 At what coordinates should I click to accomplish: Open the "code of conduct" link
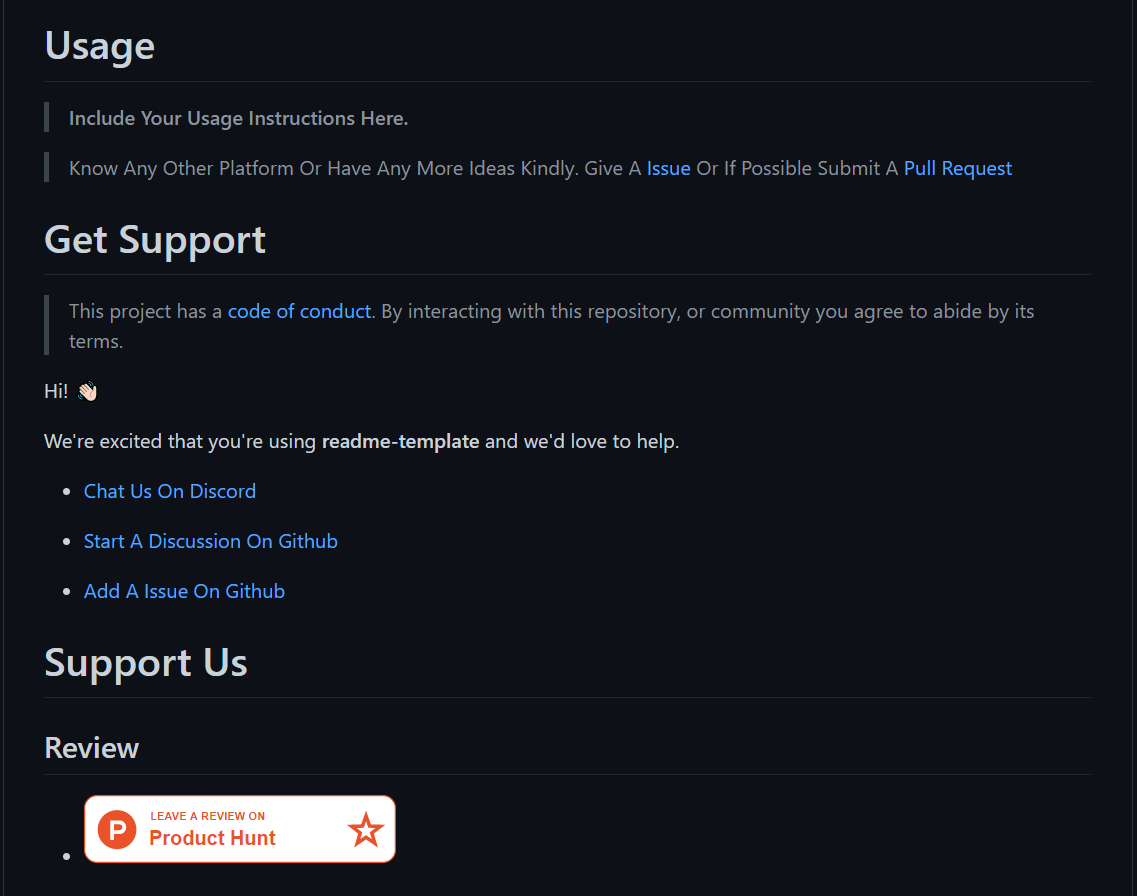point(299,311)
